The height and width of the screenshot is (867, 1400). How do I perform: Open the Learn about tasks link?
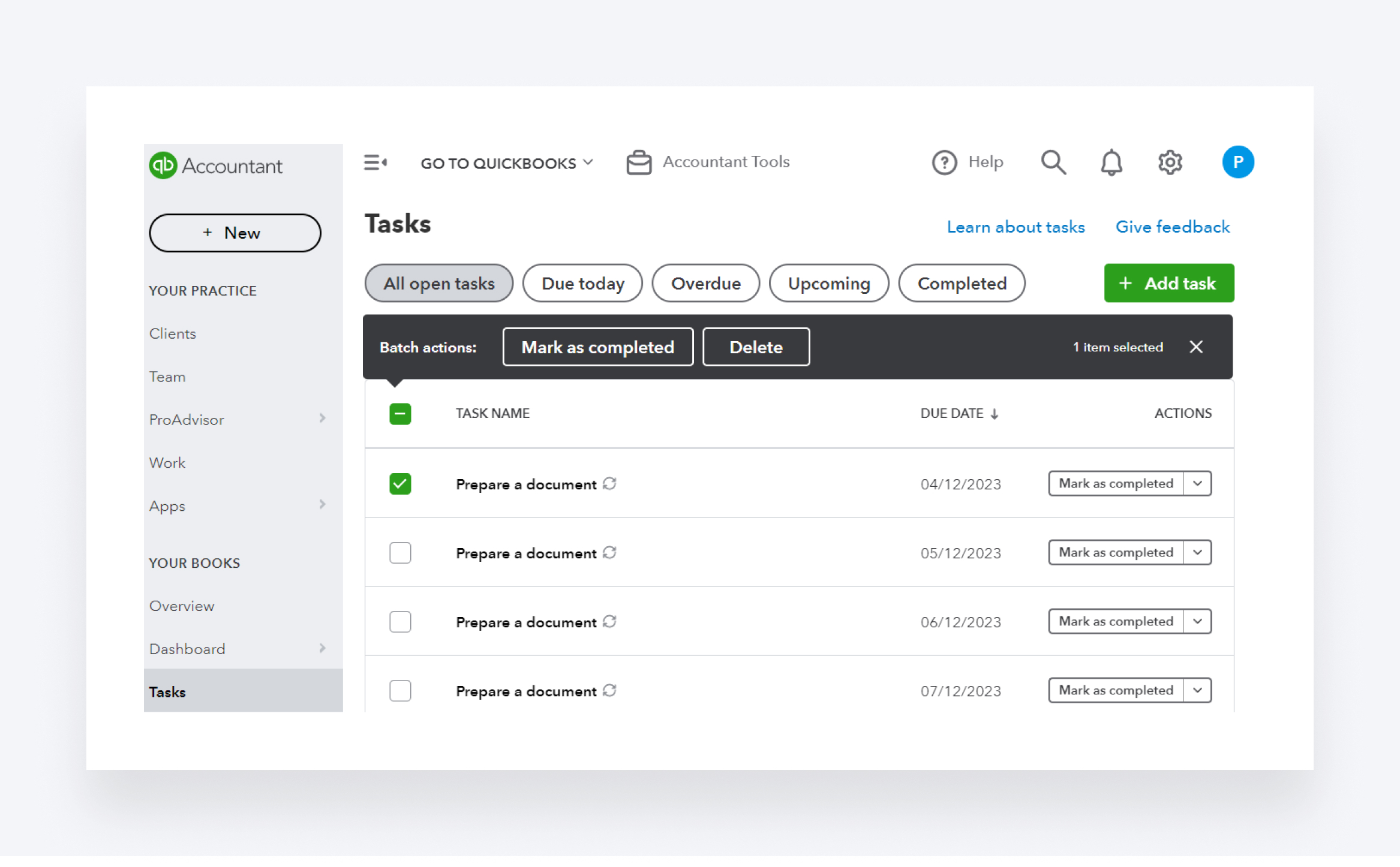(x=1016, y=227)
